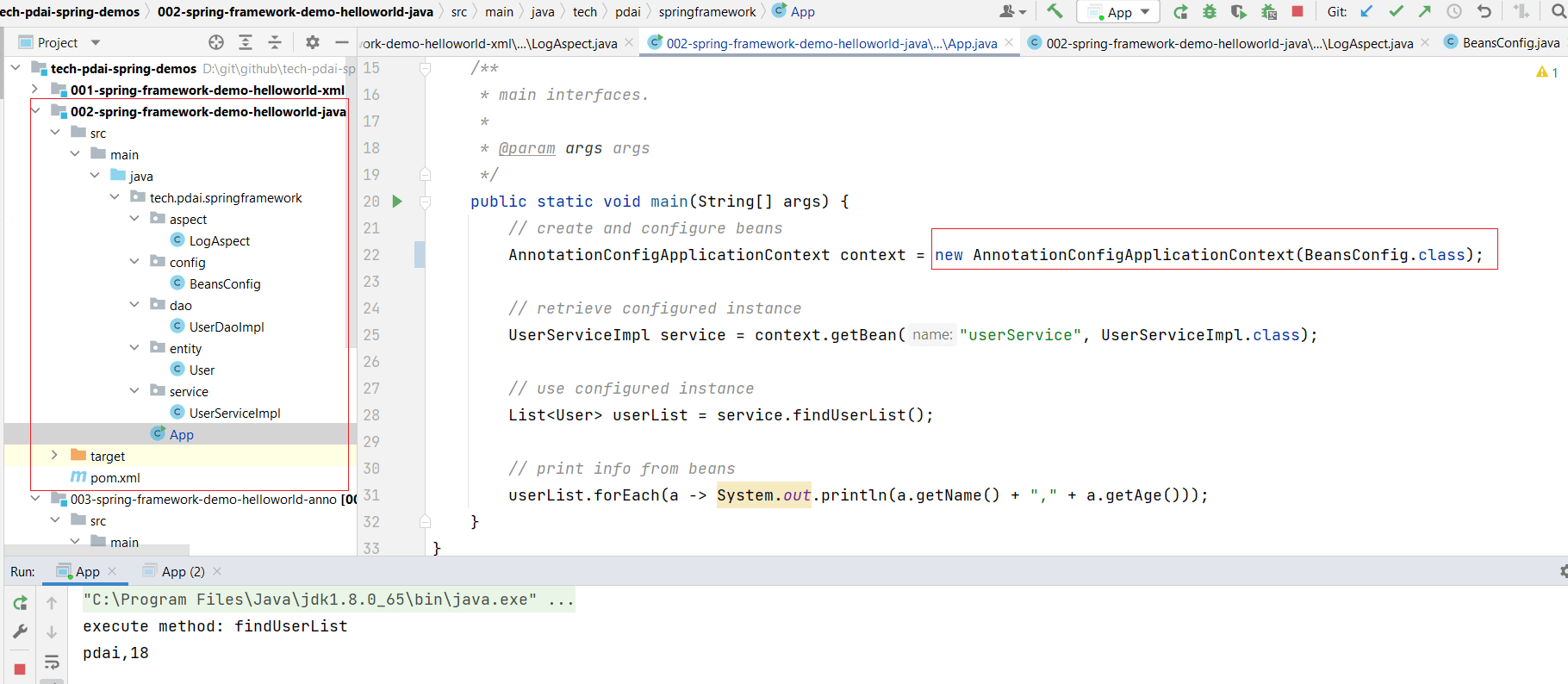Commit changes with the Git checkmark icon
This screenshot has width=1568, height=684.
[1396, 11]
